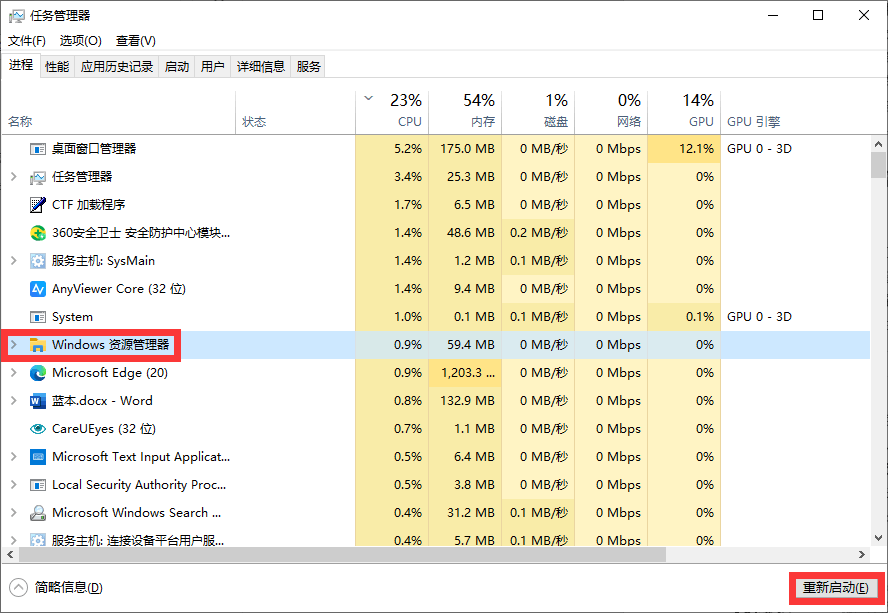This screenshot has width=888, height=613.
Task: Click the CareUEyes process icon
Action: point(37,428)
